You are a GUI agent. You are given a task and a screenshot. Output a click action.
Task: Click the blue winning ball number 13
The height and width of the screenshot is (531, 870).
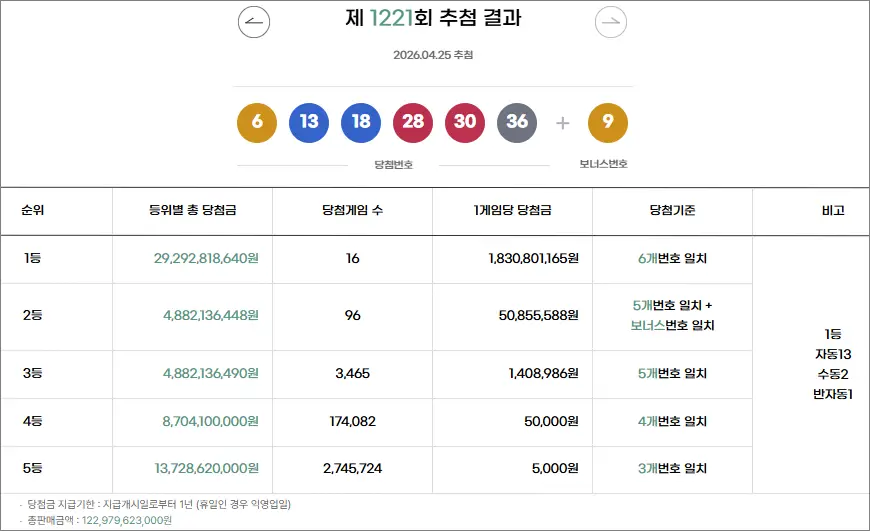pyautogui.click(x=309, y=123)
